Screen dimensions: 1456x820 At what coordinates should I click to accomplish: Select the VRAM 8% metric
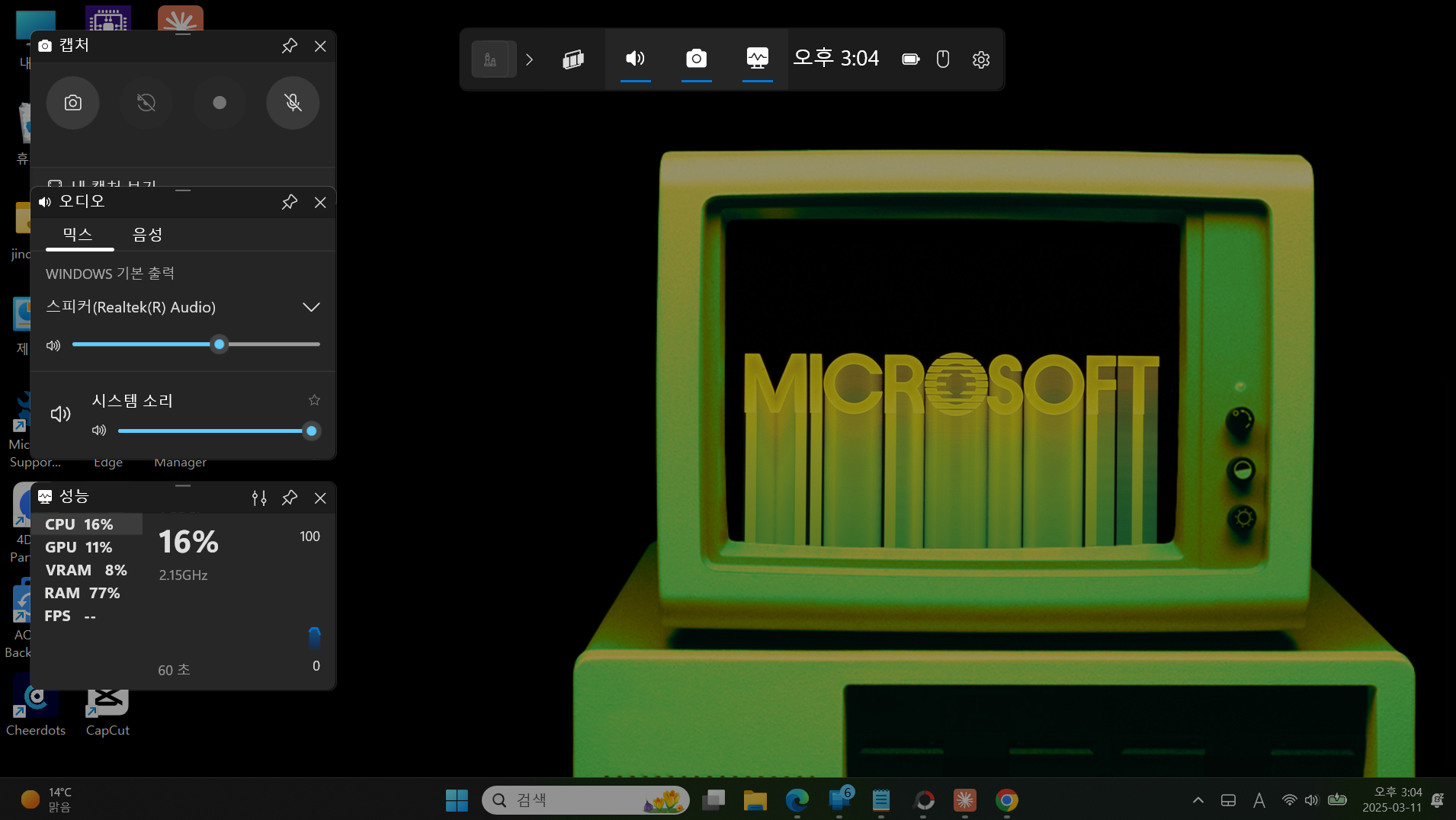[87, 570]
